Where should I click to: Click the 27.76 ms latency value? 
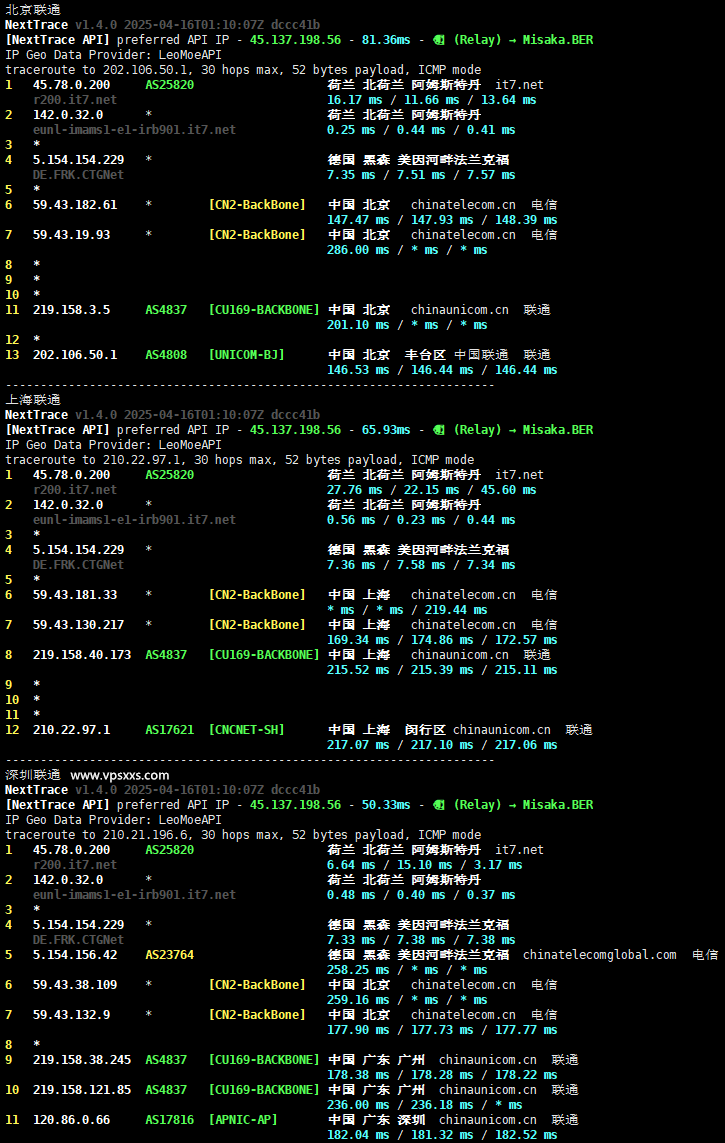pyautogui.click(x=355, y=490)
